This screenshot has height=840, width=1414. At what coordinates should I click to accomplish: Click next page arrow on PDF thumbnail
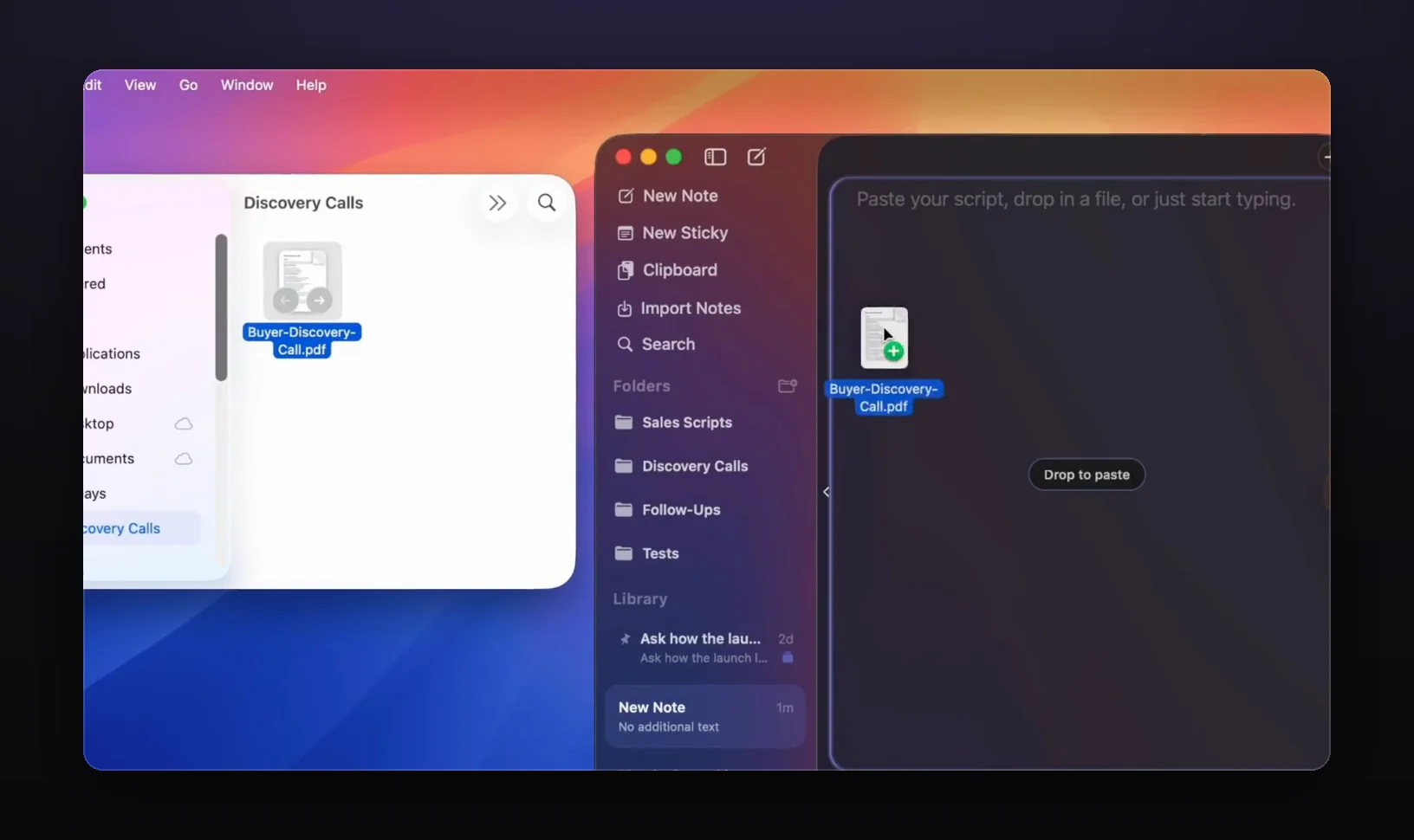319,300
